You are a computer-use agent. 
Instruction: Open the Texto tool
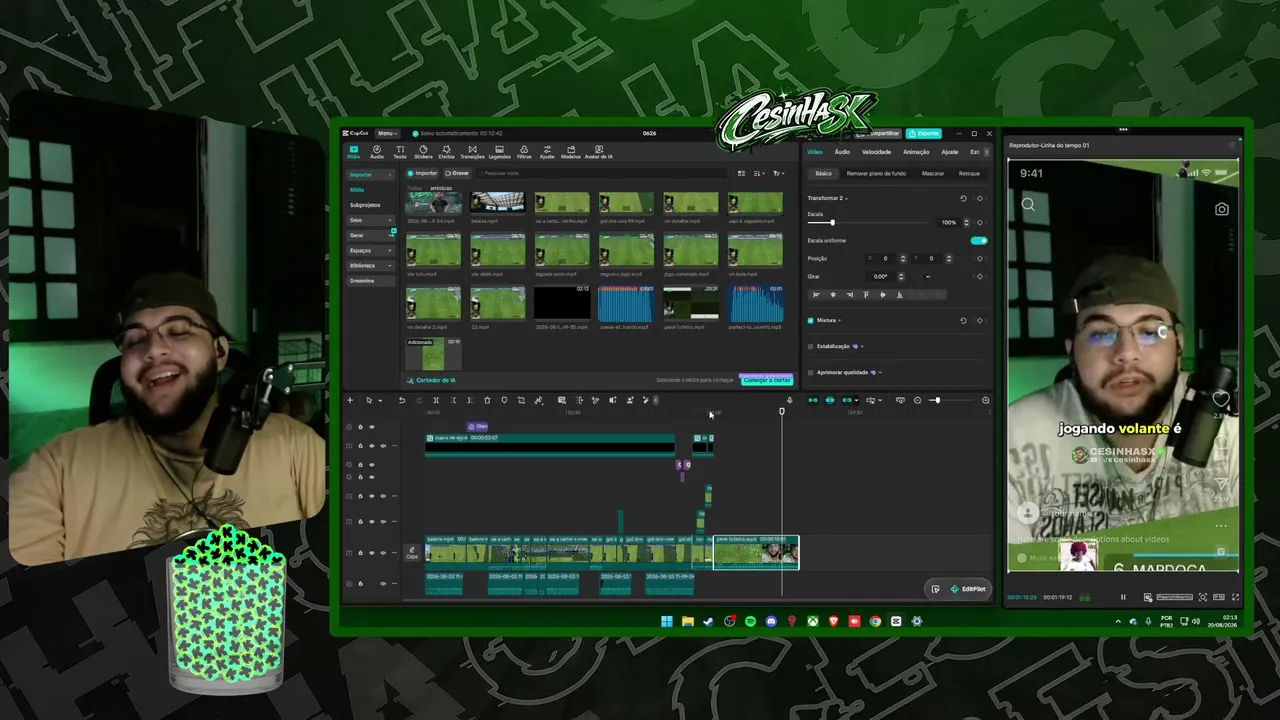[x=400, y=152]
